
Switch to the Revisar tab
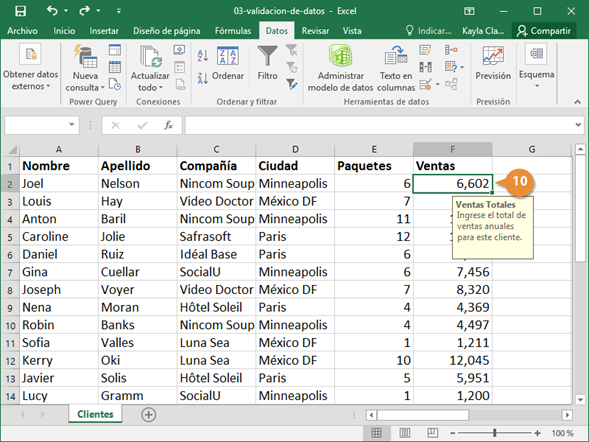(x=315, y=31)
